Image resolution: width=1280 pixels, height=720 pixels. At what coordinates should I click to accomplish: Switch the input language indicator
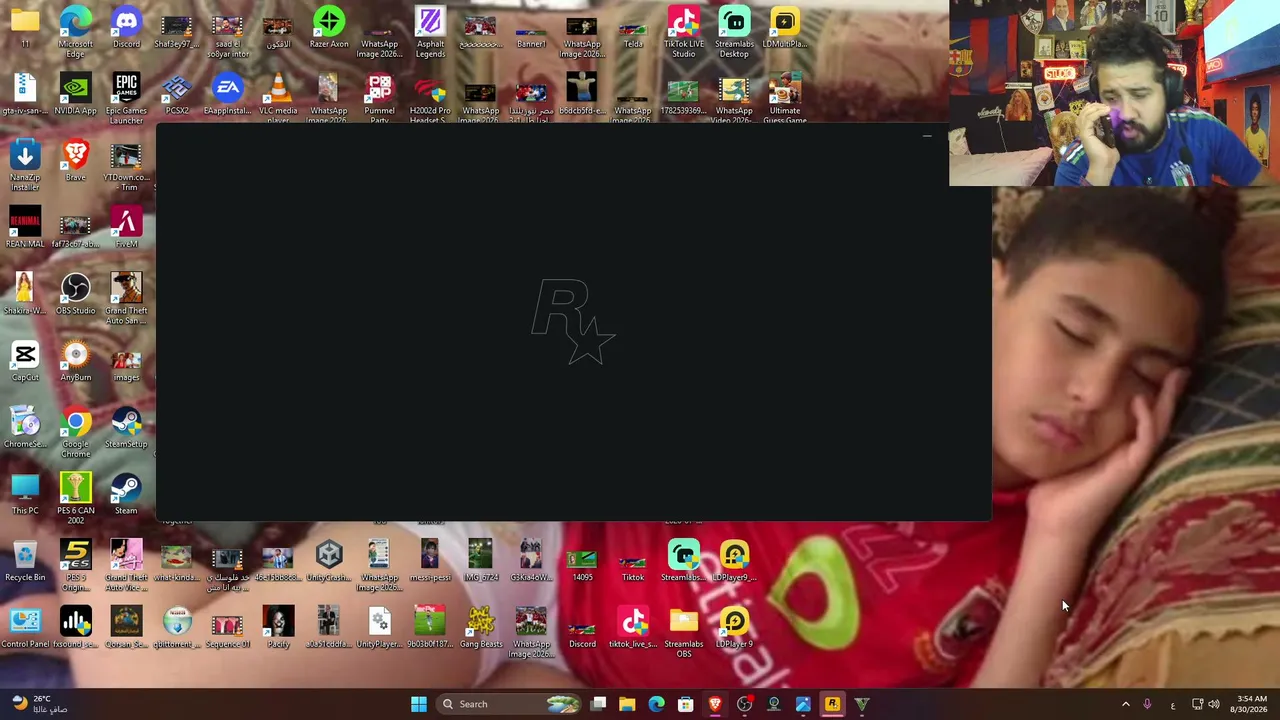click(1173, 704)
